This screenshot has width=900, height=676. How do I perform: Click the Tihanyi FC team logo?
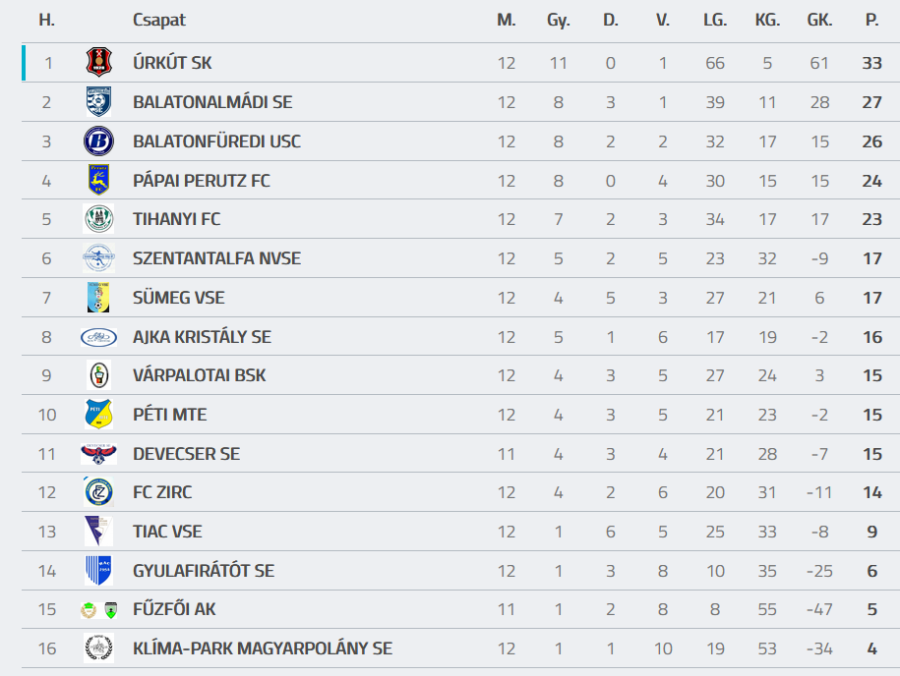[98, 219]
